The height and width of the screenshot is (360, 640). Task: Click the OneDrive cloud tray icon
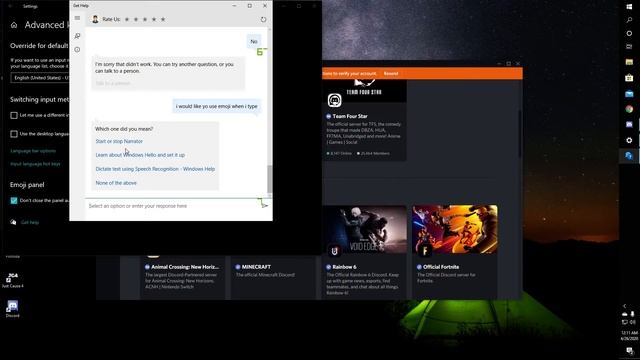pos(624,314)
